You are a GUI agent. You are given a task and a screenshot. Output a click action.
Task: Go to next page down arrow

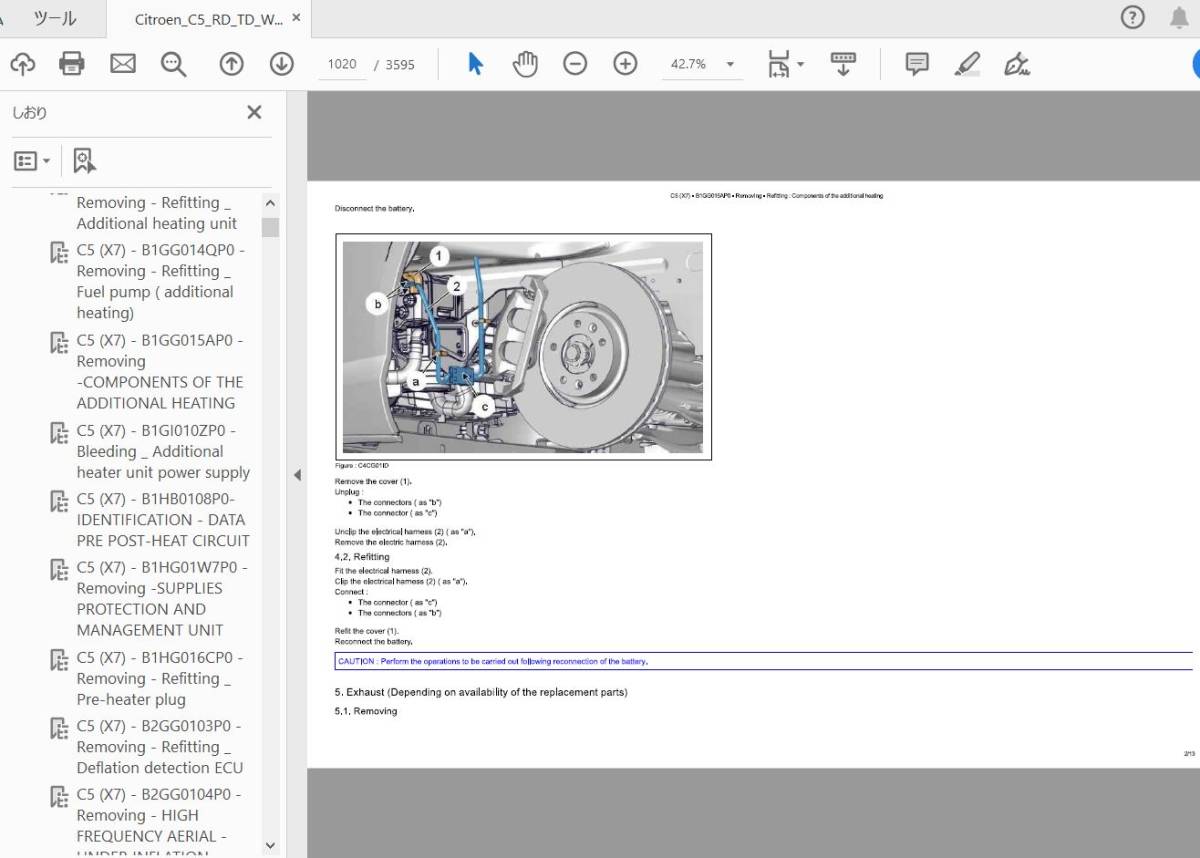[x=282, y=64]
